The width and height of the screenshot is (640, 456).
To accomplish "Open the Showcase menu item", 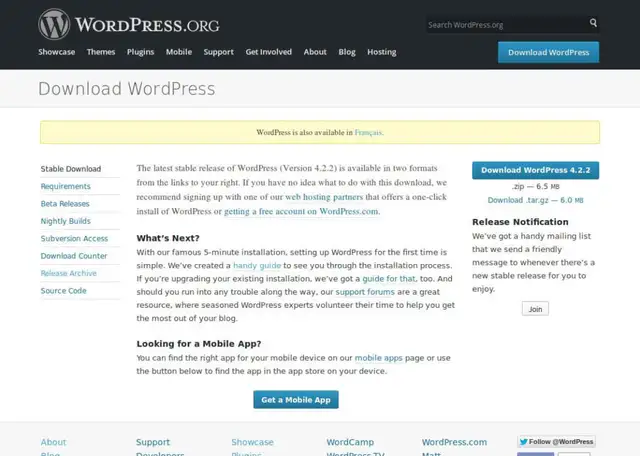I will (57, 52).
